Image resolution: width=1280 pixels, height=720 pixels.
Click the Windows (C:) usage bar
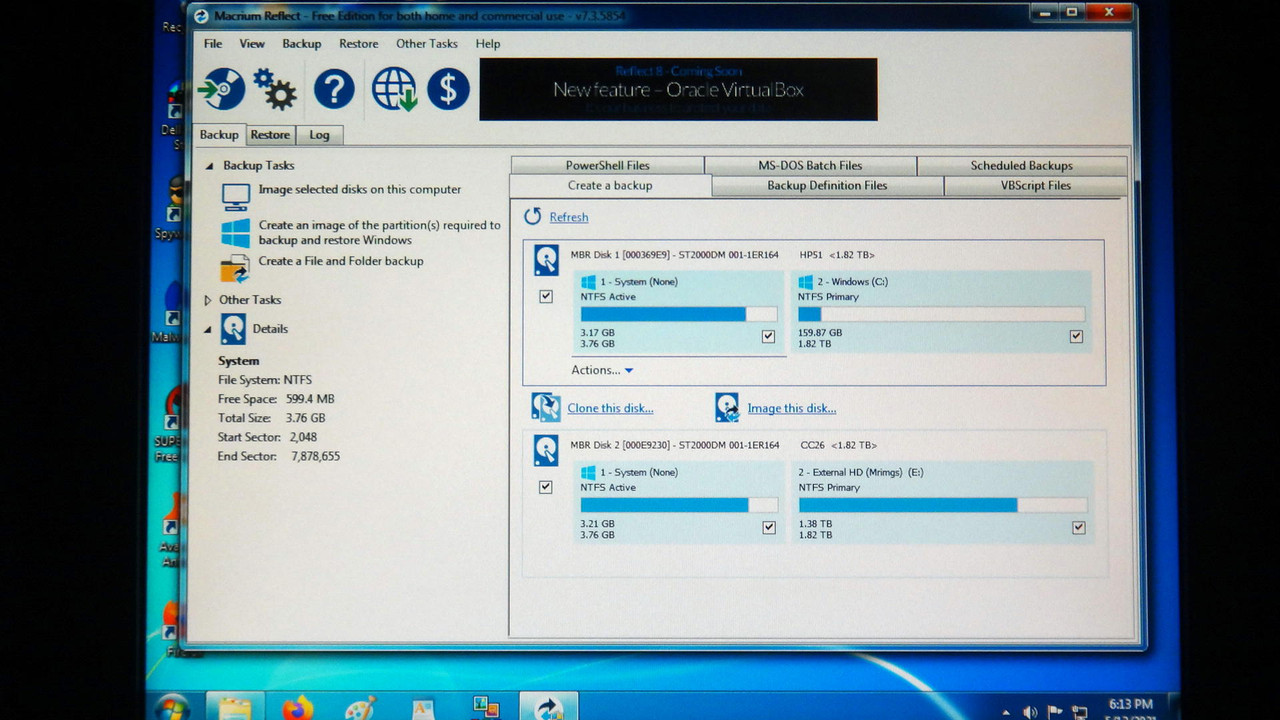click(941, 314)
